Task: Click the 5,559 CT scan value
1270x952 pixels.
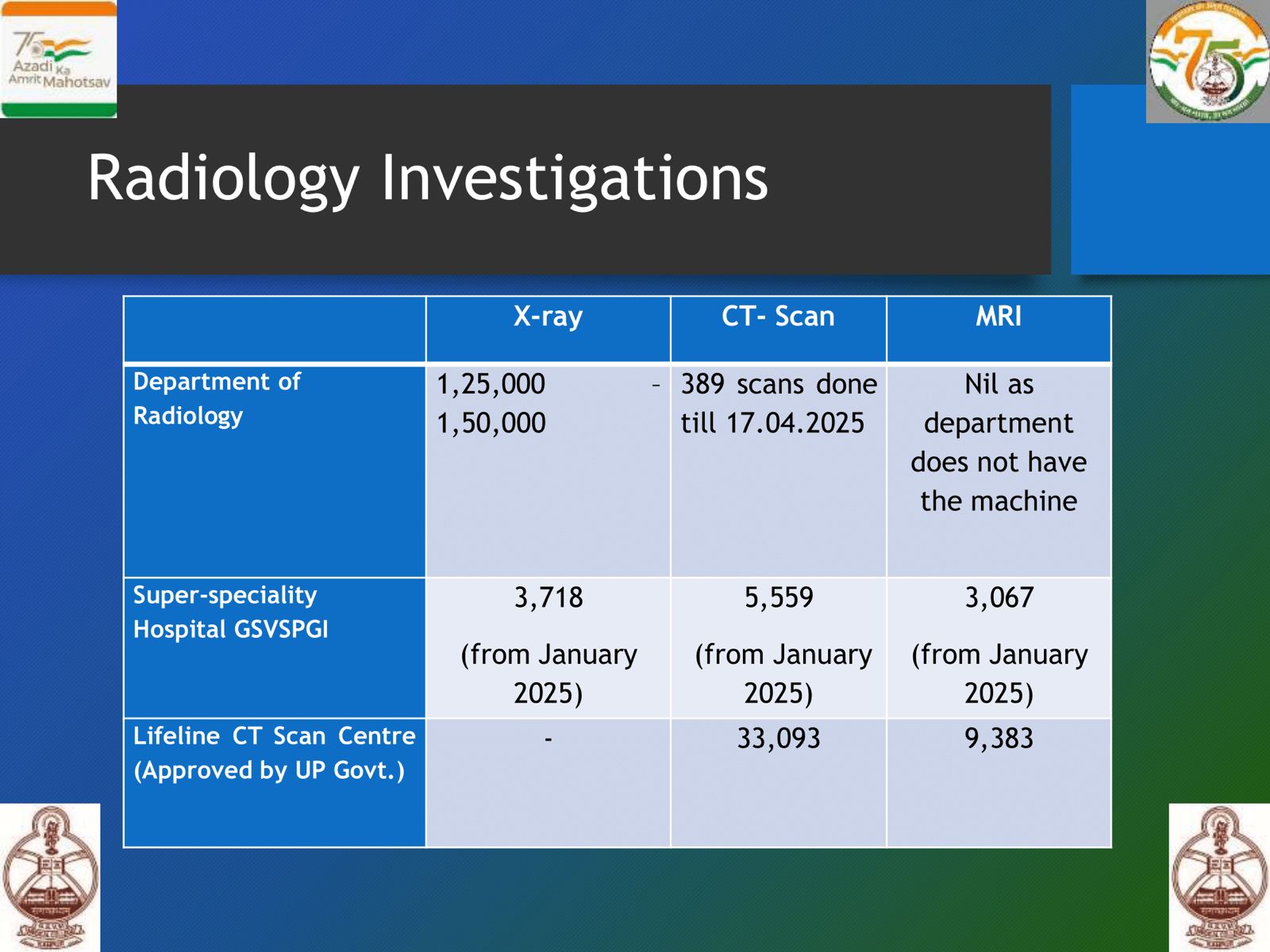Action: (x=778, y=597)
